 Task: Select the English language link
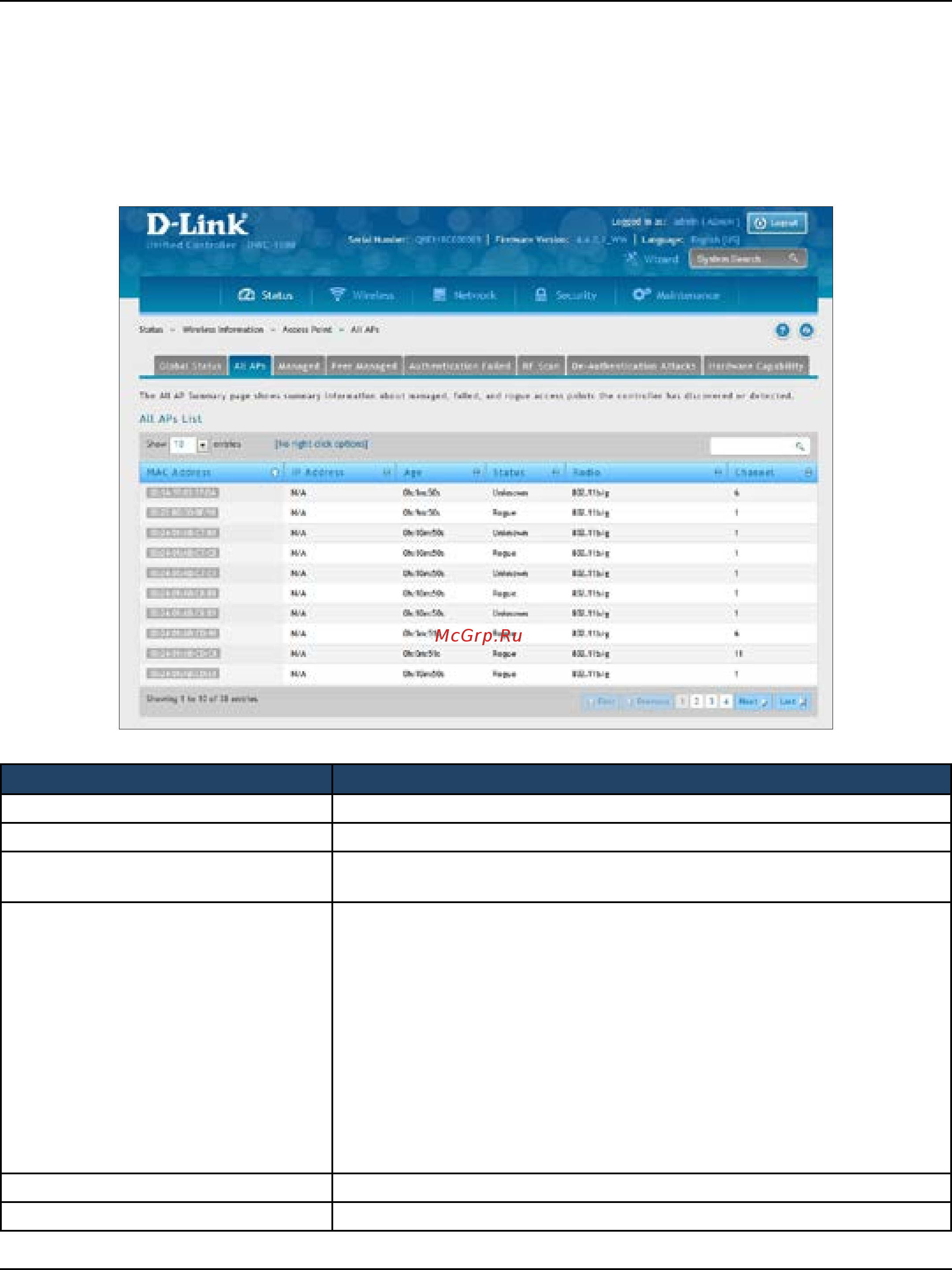[715, 240]
